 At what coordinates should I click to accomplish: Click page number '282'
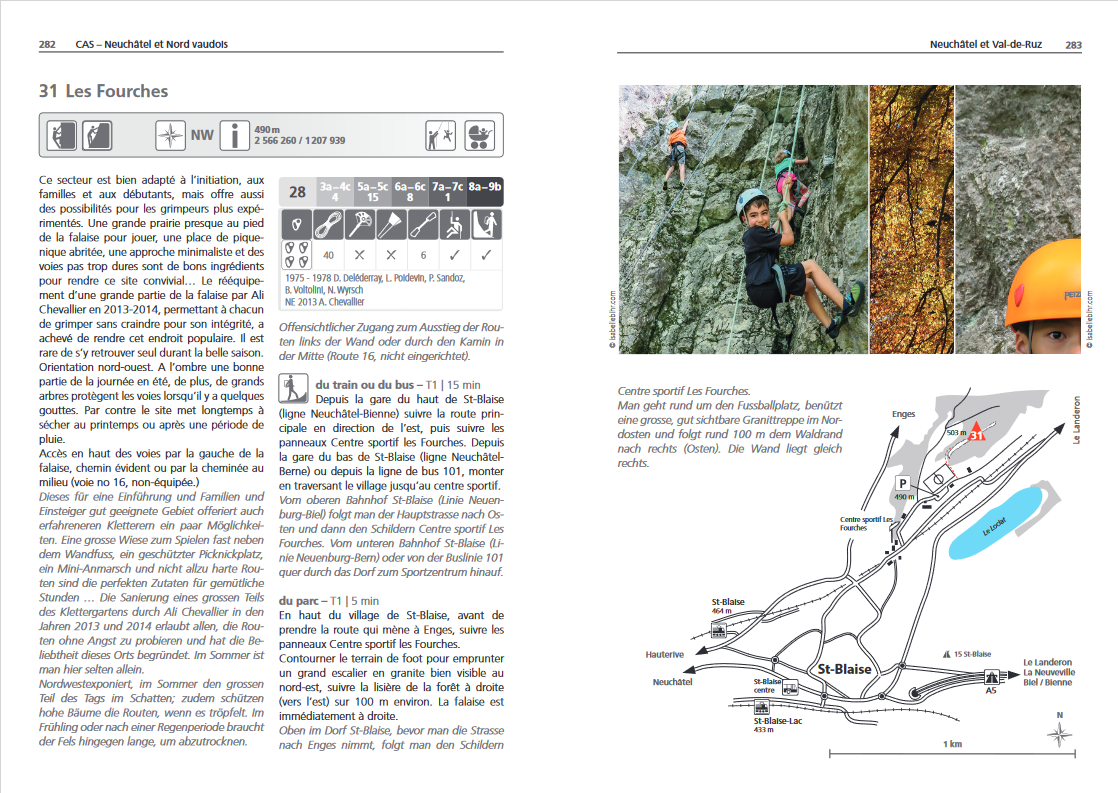coord(47,44)
